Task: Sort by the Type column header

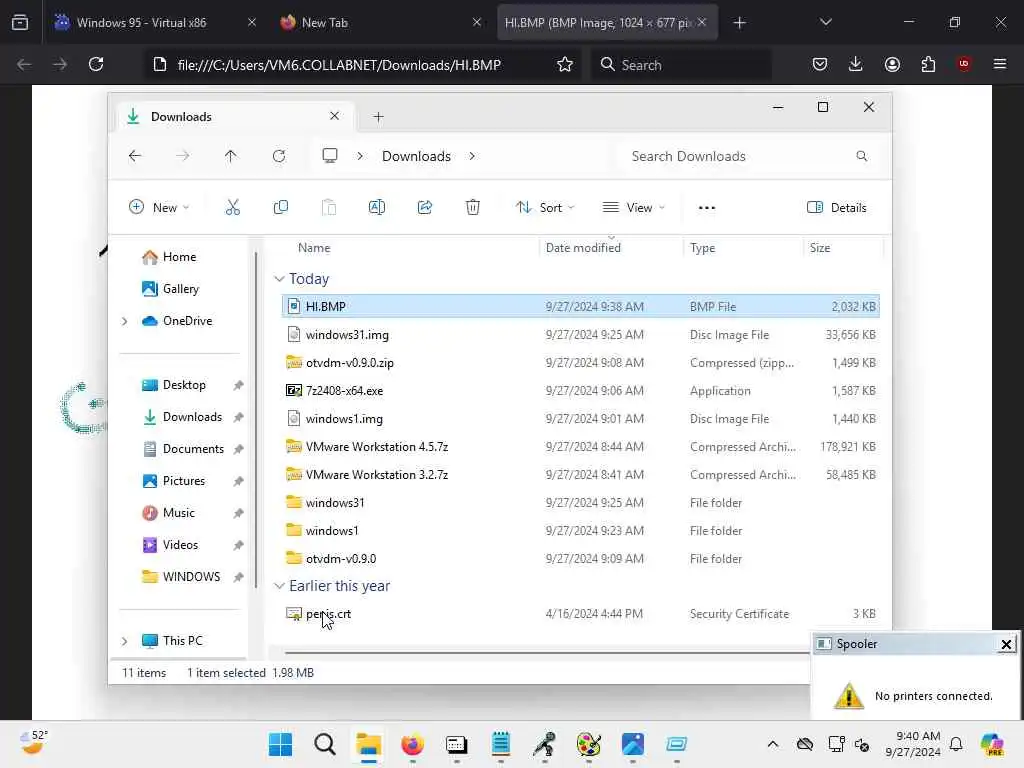Action: coord(702,248)
